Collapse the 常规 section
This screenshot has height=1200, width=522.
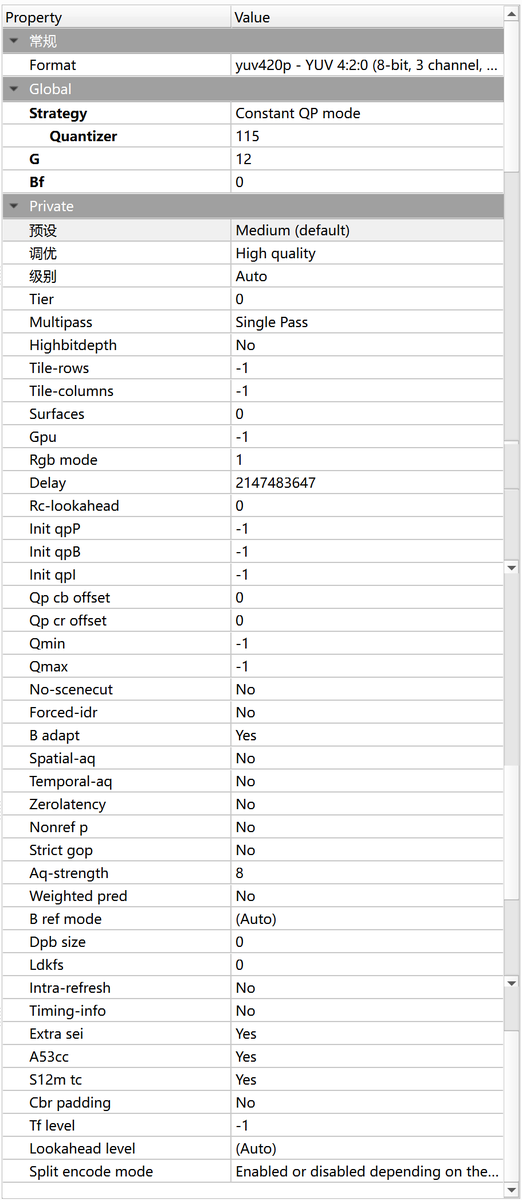[14, 41]
